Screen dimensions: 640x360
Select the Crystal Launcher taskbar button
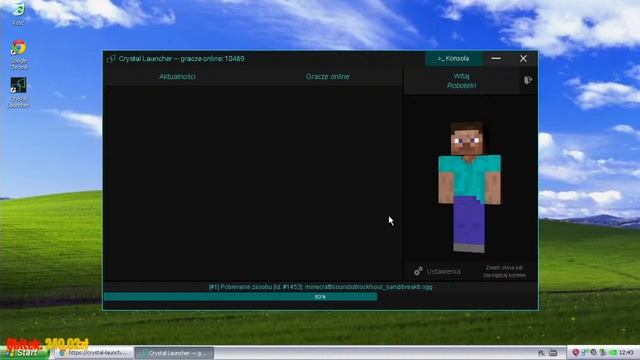tap(174, 353)
